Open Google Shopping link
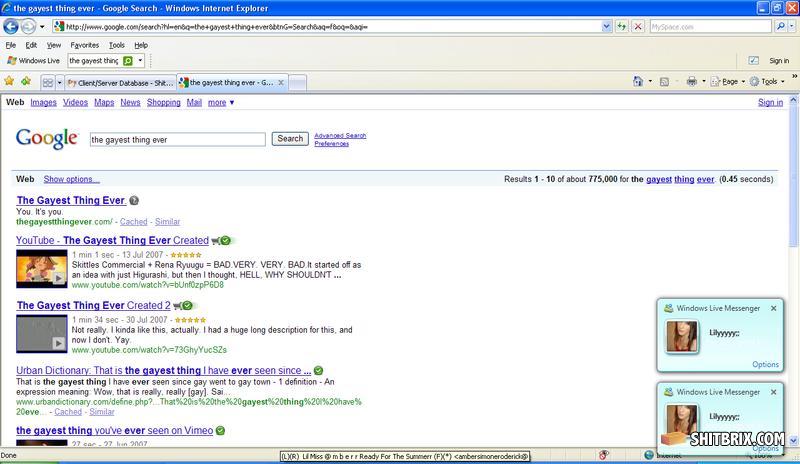This screenshot has width=800, height=464. coord(164,102)
